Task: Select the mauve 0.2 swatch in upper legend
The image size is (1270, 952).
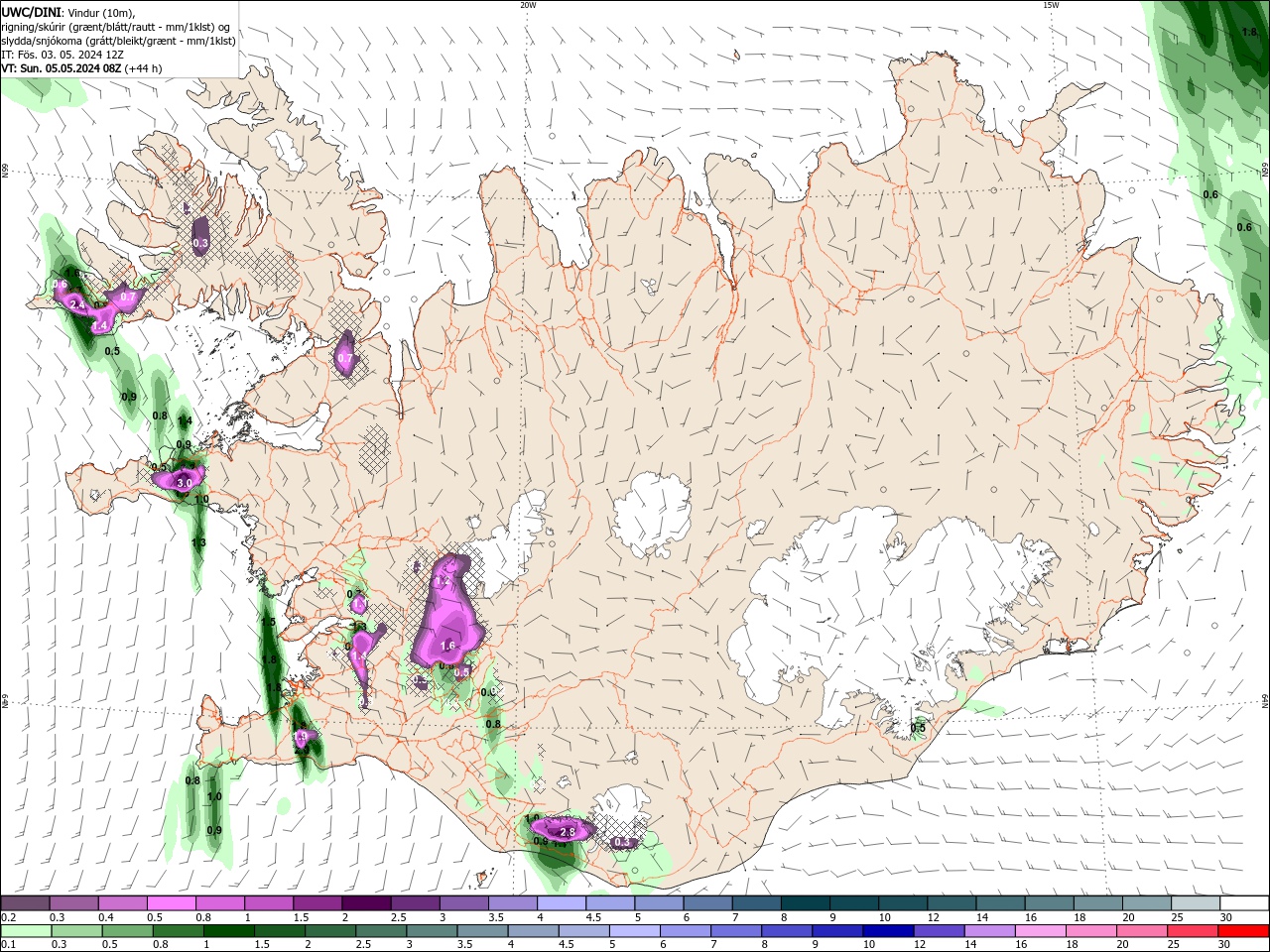Action: [25, 903]
